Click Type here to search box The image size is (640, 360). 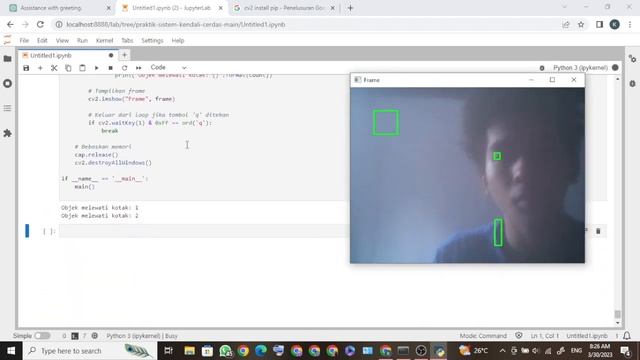click(90, 351)
